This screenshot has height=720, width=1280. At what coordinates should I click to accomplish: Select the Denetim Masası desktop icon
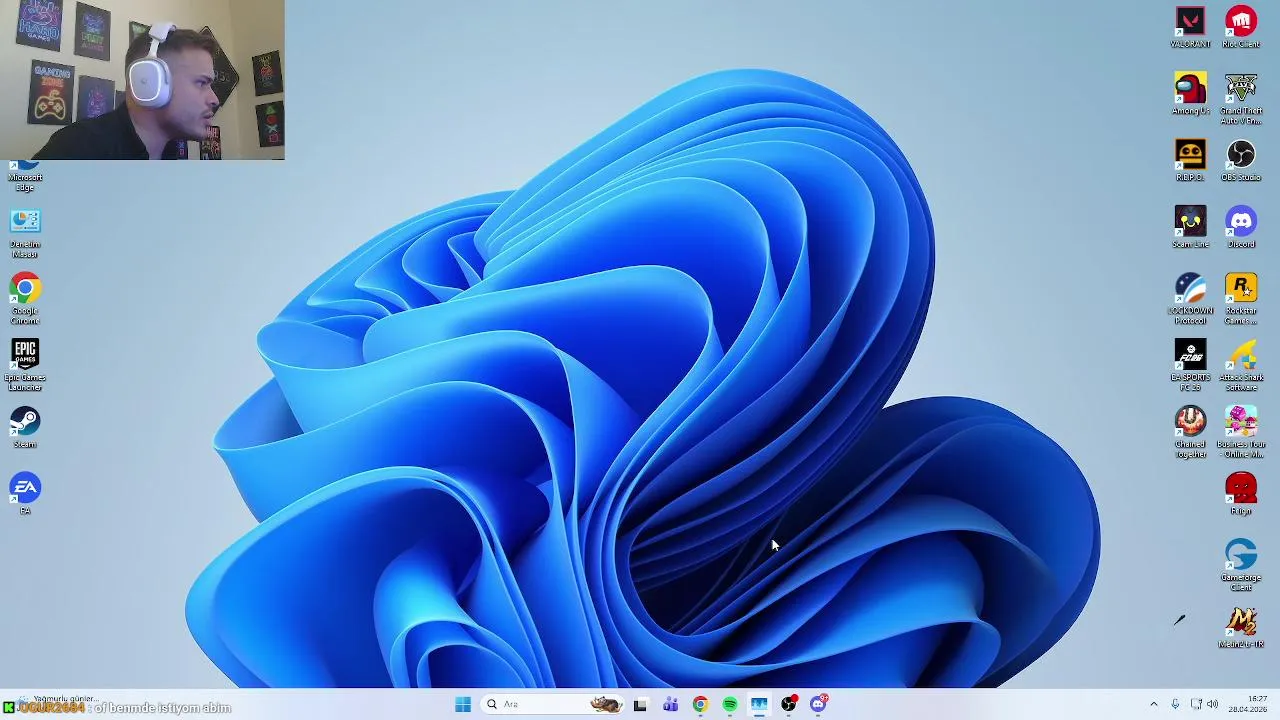point(25,232)
